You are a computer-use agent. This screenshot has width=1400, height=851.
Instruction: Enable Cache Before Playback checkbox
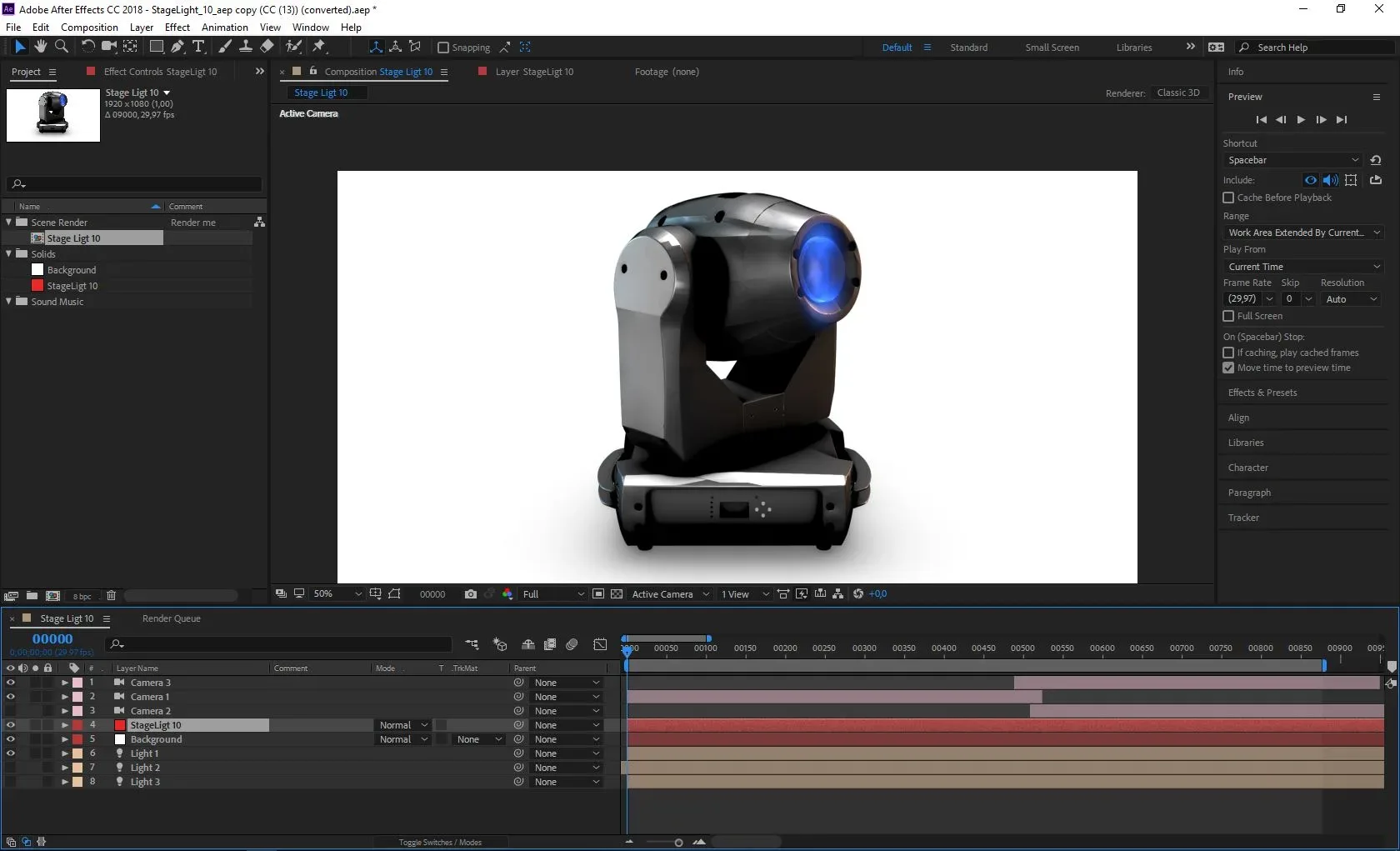[1228, 198]
